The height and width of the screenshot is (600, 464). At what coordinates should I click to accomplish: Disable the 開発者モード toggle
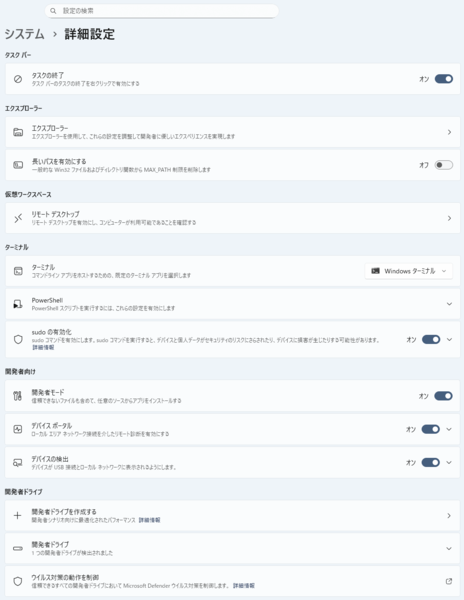click(x=443, y=396)
